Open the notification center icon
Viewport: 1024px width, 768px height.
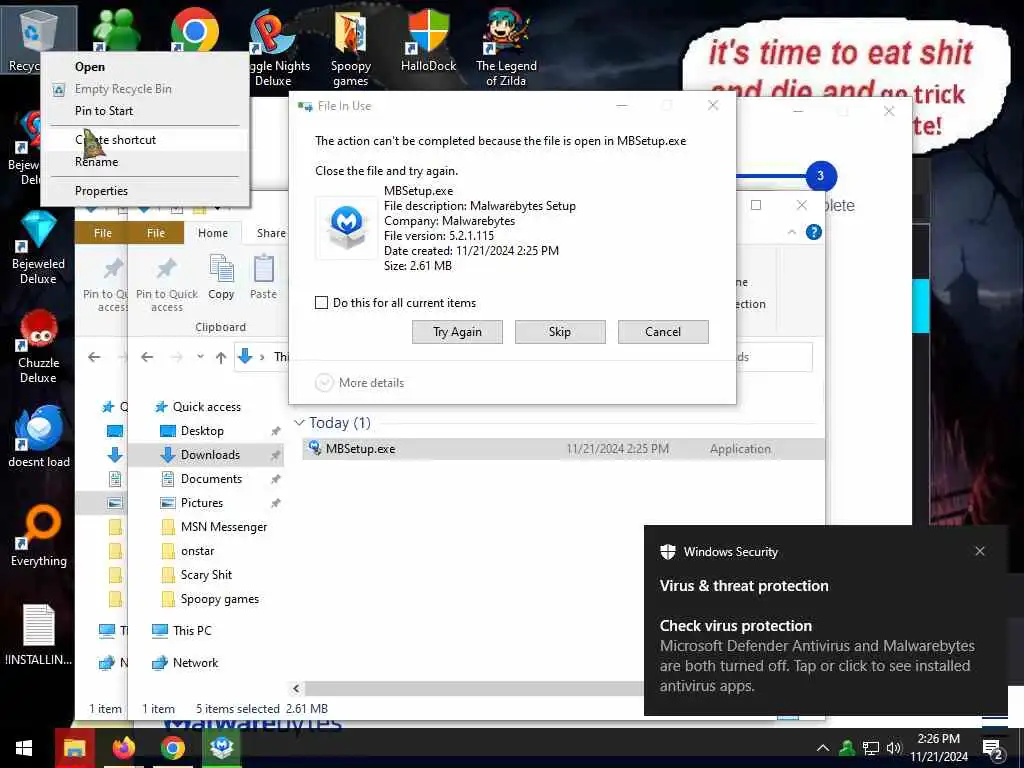coord(992,749)
